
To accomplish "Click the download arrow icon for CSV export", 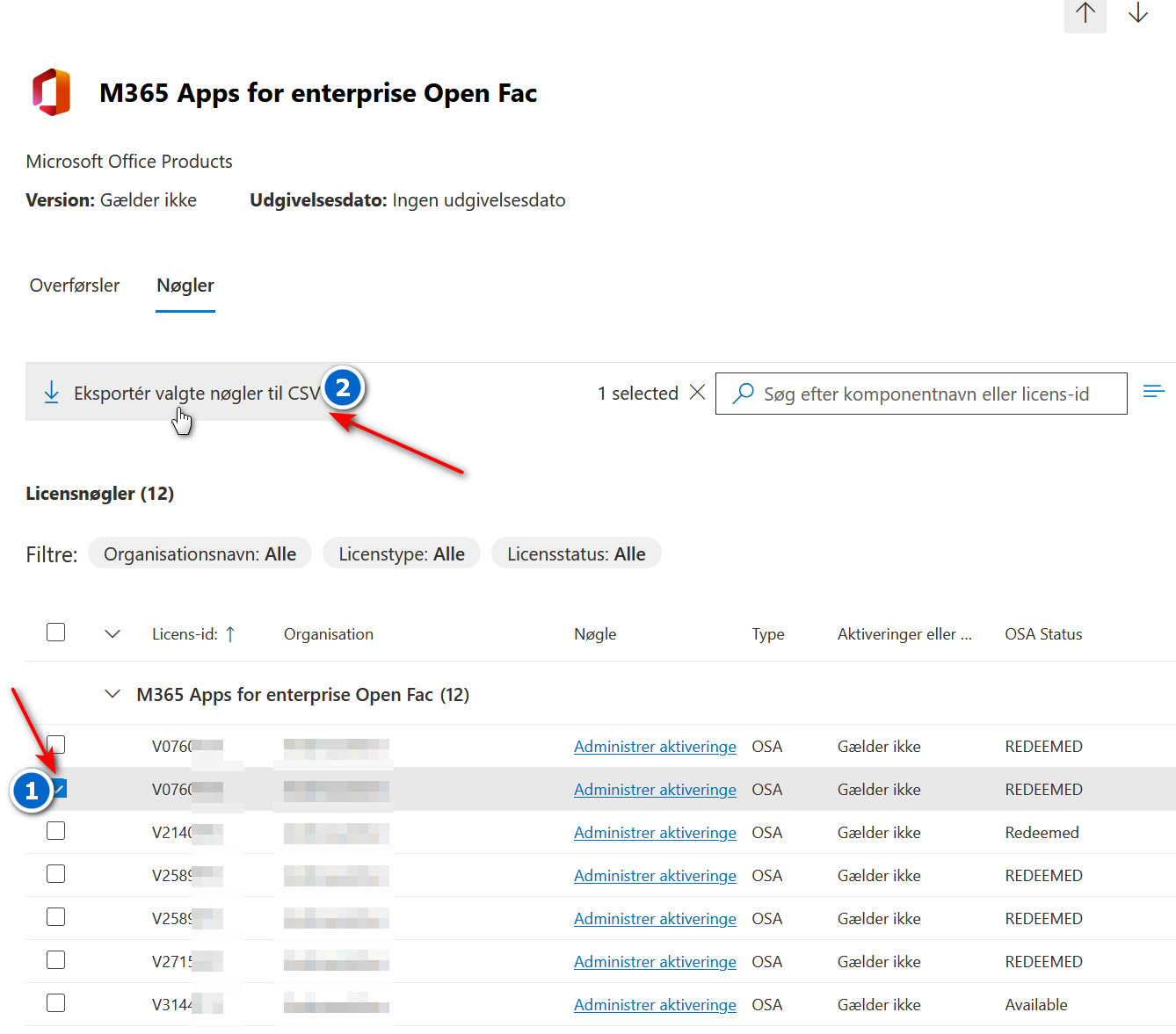I will (x=52, y=393).
